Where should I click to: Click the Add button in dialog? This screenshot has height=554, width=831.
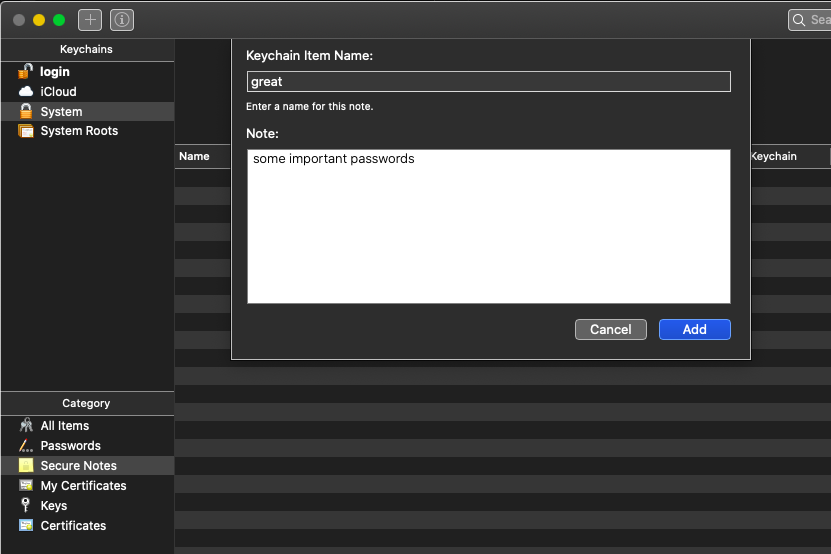tap(694, 329)
